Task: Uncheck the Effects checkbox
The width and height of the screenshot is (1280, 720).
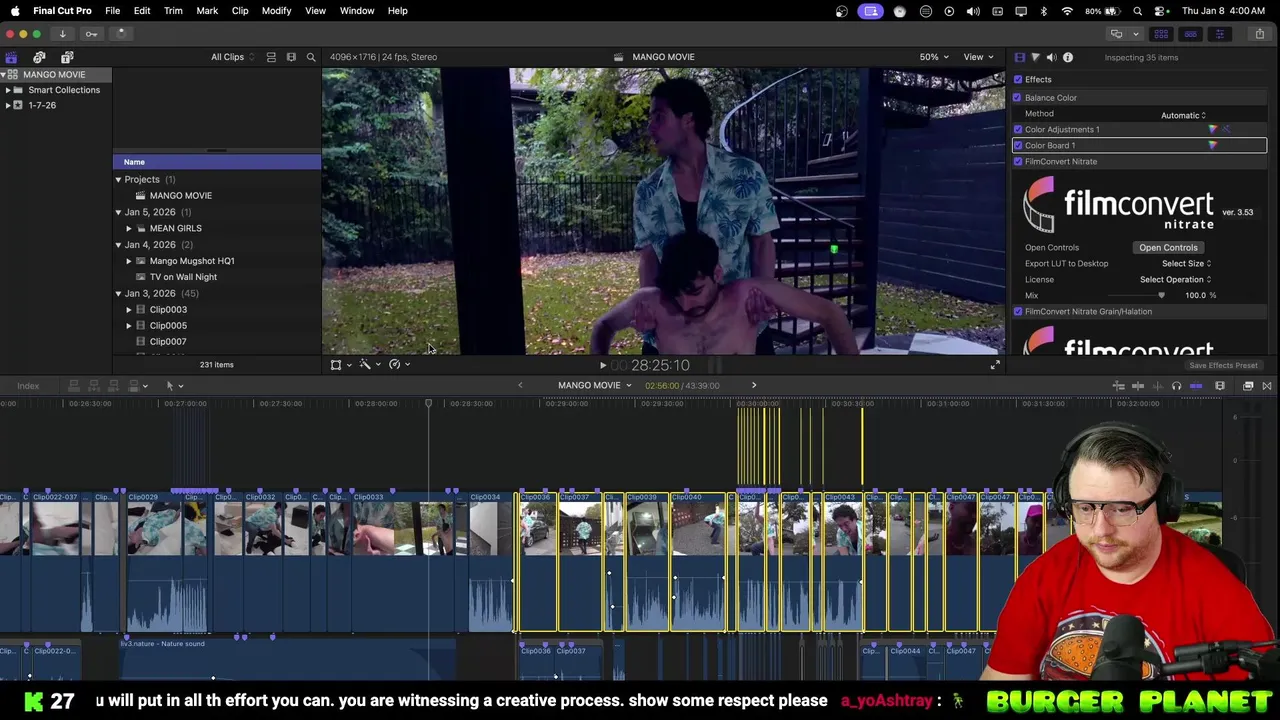Action: 1018,79
